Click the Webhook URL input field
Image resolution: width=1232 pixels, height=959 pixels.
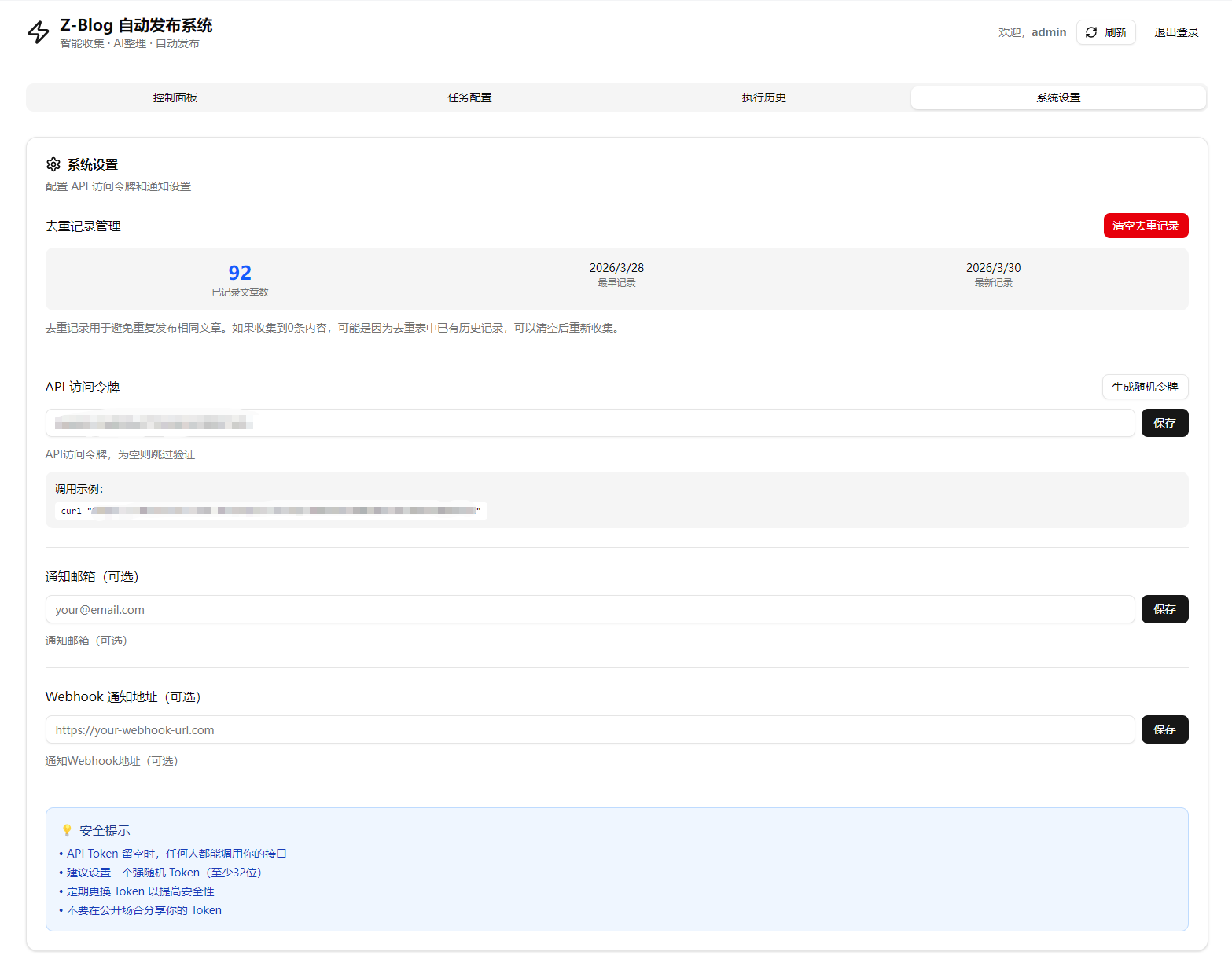click(x=590, y=729)
